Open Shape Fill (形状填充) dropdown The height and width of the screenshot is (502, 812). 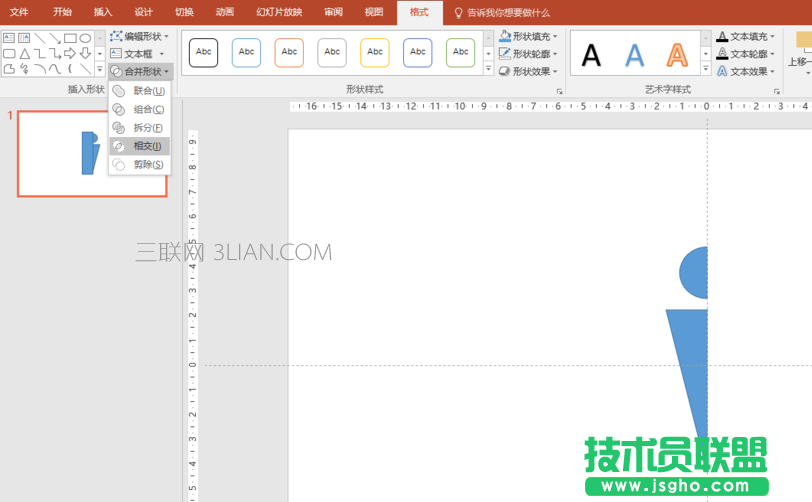[528, 36]
